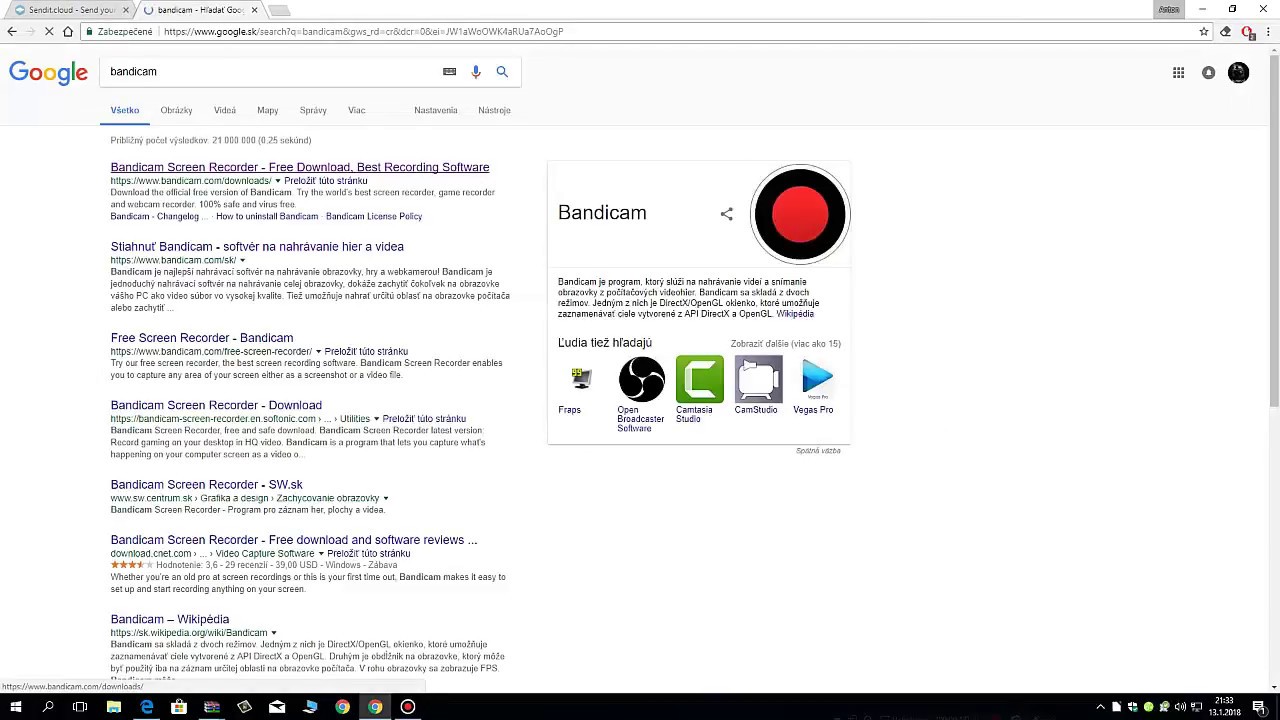
Task: Launch File Explorer from the taskbar
Action: [114, 707]
